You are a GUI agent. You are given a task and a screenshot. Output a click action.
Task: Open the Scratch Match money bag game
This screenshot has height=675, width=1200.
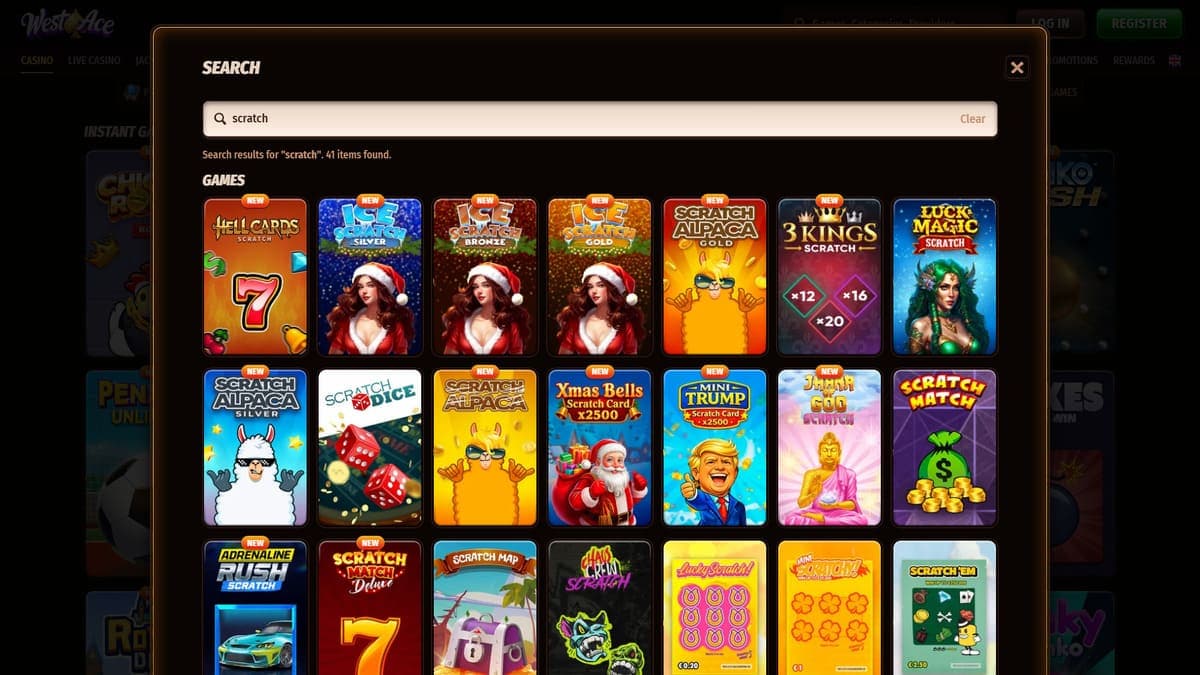pos(945,448)
